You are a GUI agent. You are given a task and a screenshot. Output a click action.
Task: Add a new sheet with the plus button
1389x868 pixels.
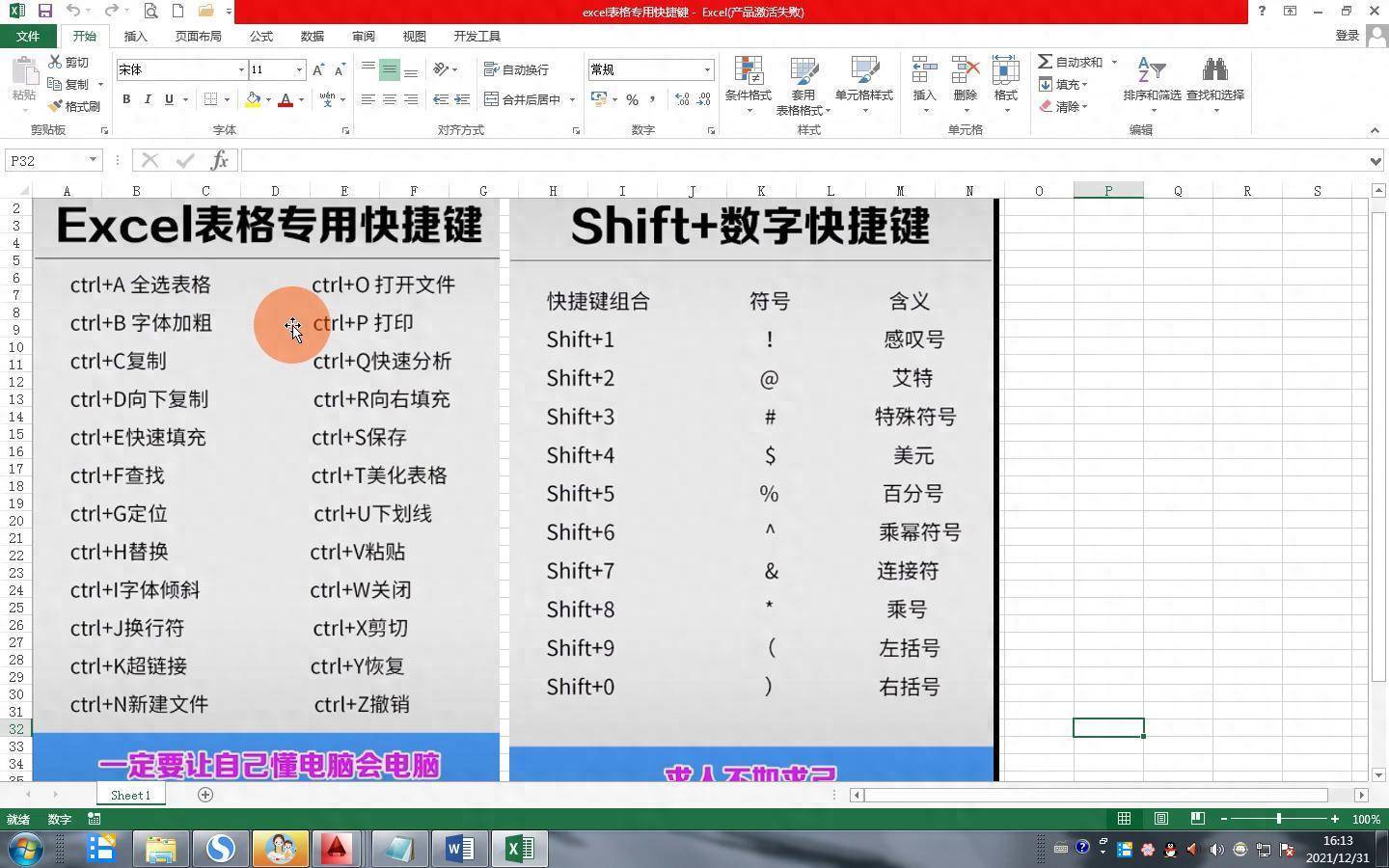pyautogui.click(x=205, y=795)
